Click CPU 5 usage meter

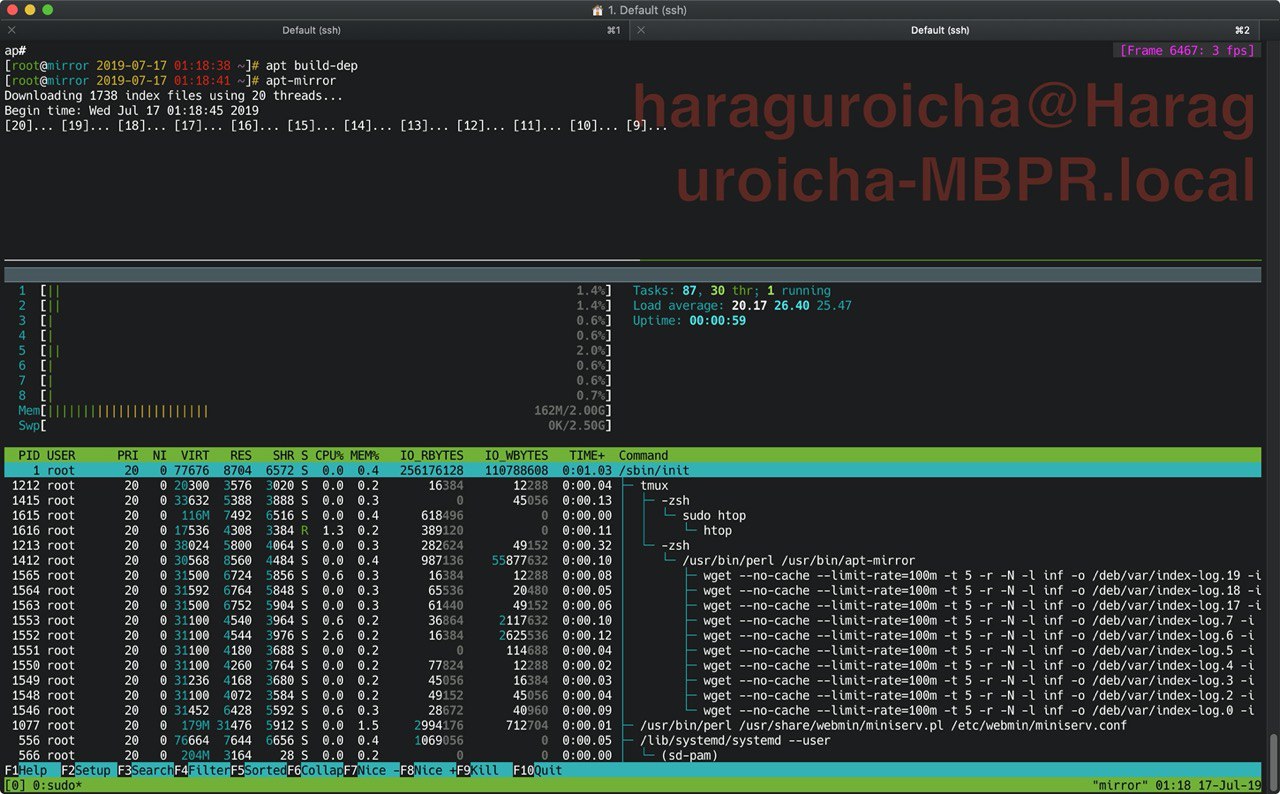tap(315, 350)
